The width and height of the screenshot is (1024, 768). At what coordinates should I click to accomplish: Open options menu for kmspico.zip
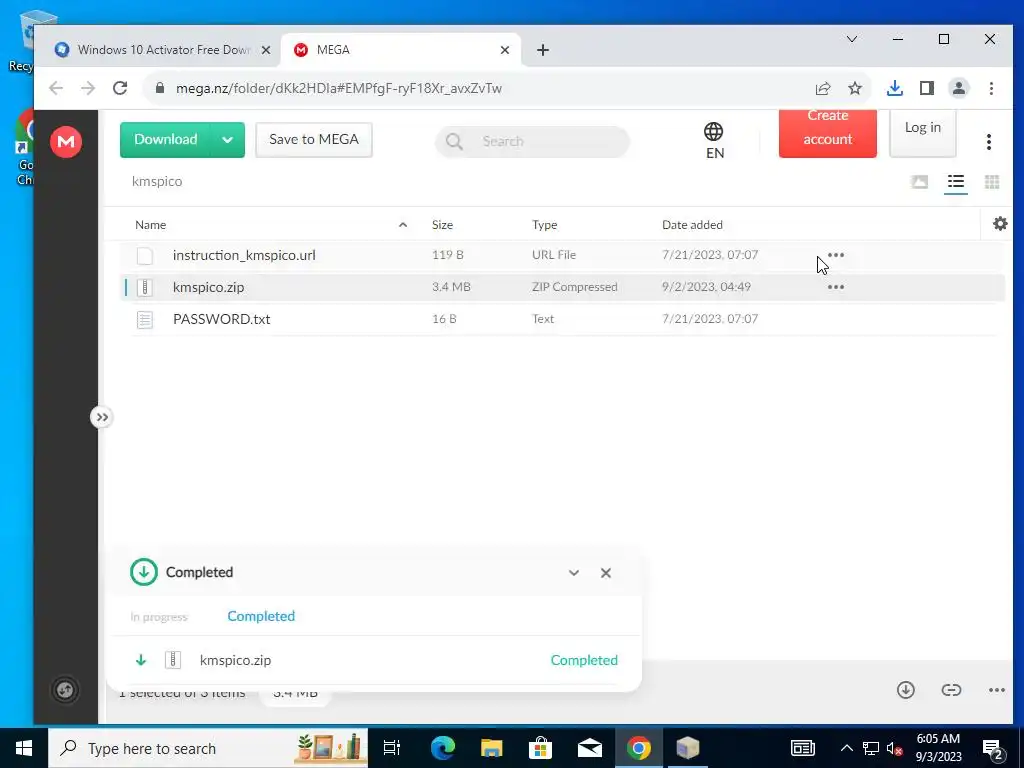(836, 287)
